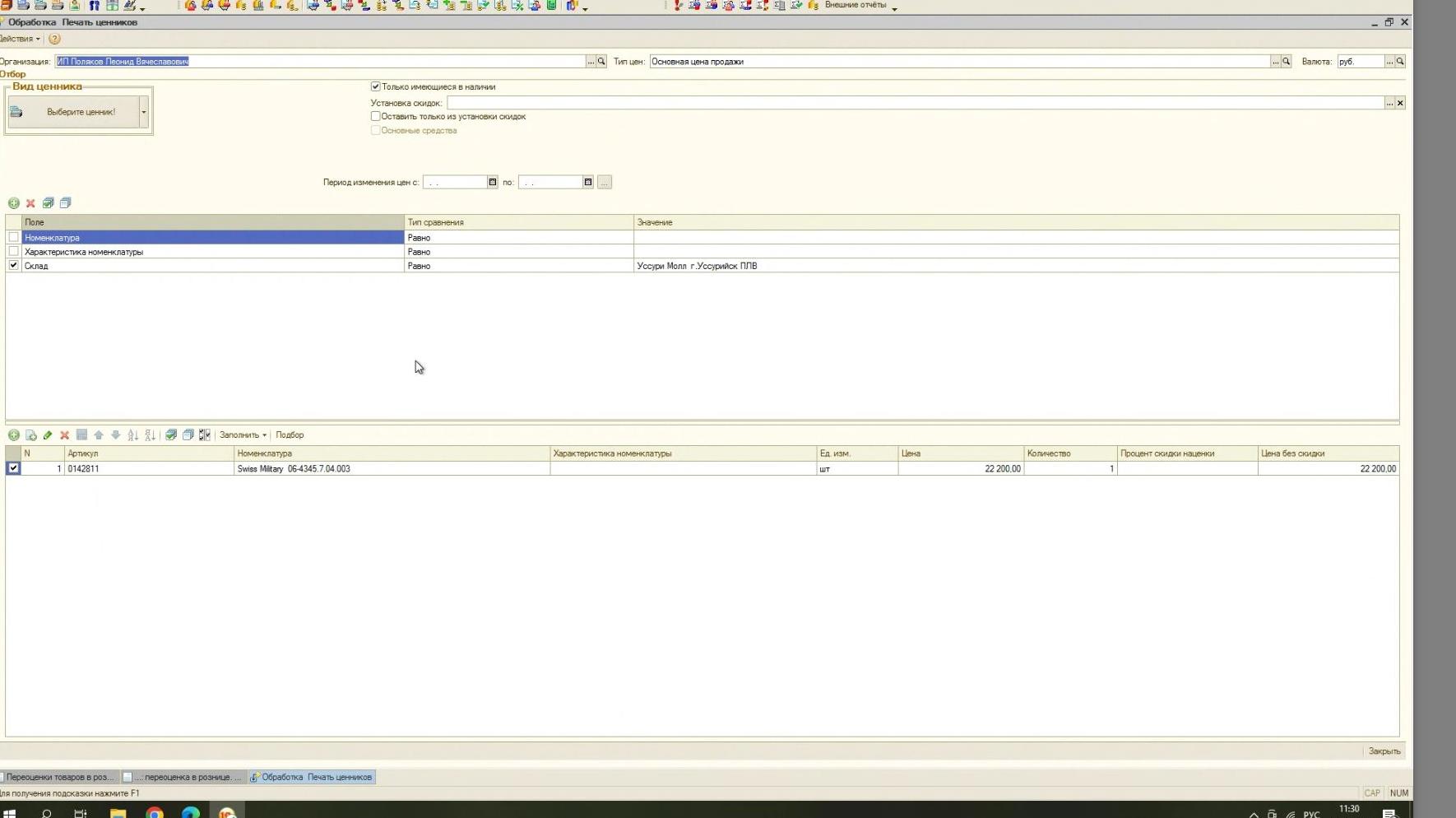Screen dimensions: 1456x818
Task: Enable 'Оставить только из установки скидок' checkbox
Action: [x=376, y=117]
